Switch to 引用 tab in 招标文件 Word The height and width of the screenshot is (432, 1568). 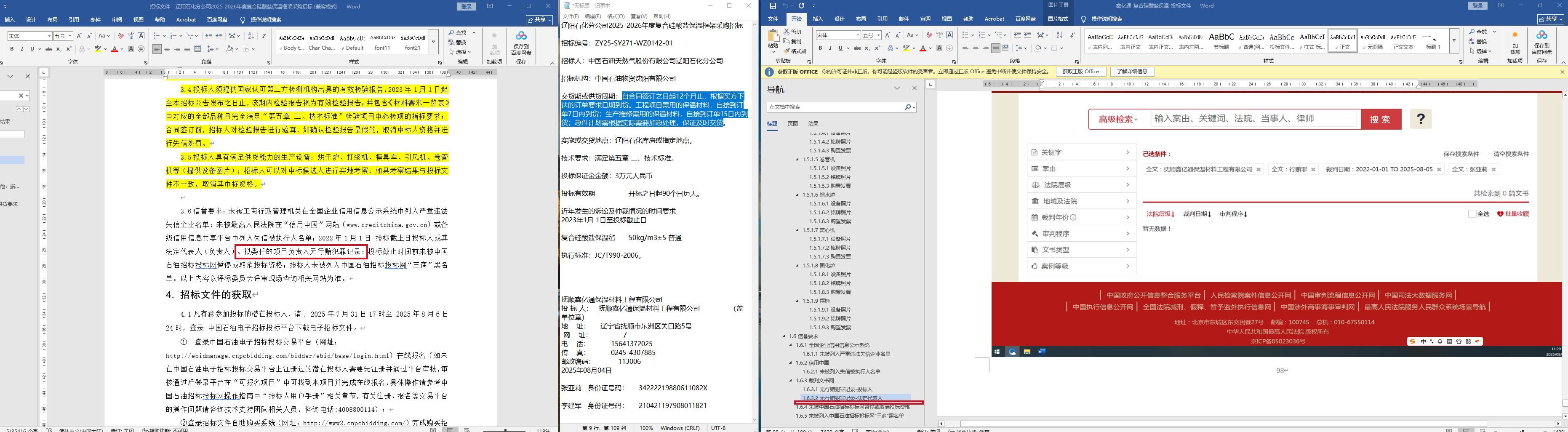point(74,19)
